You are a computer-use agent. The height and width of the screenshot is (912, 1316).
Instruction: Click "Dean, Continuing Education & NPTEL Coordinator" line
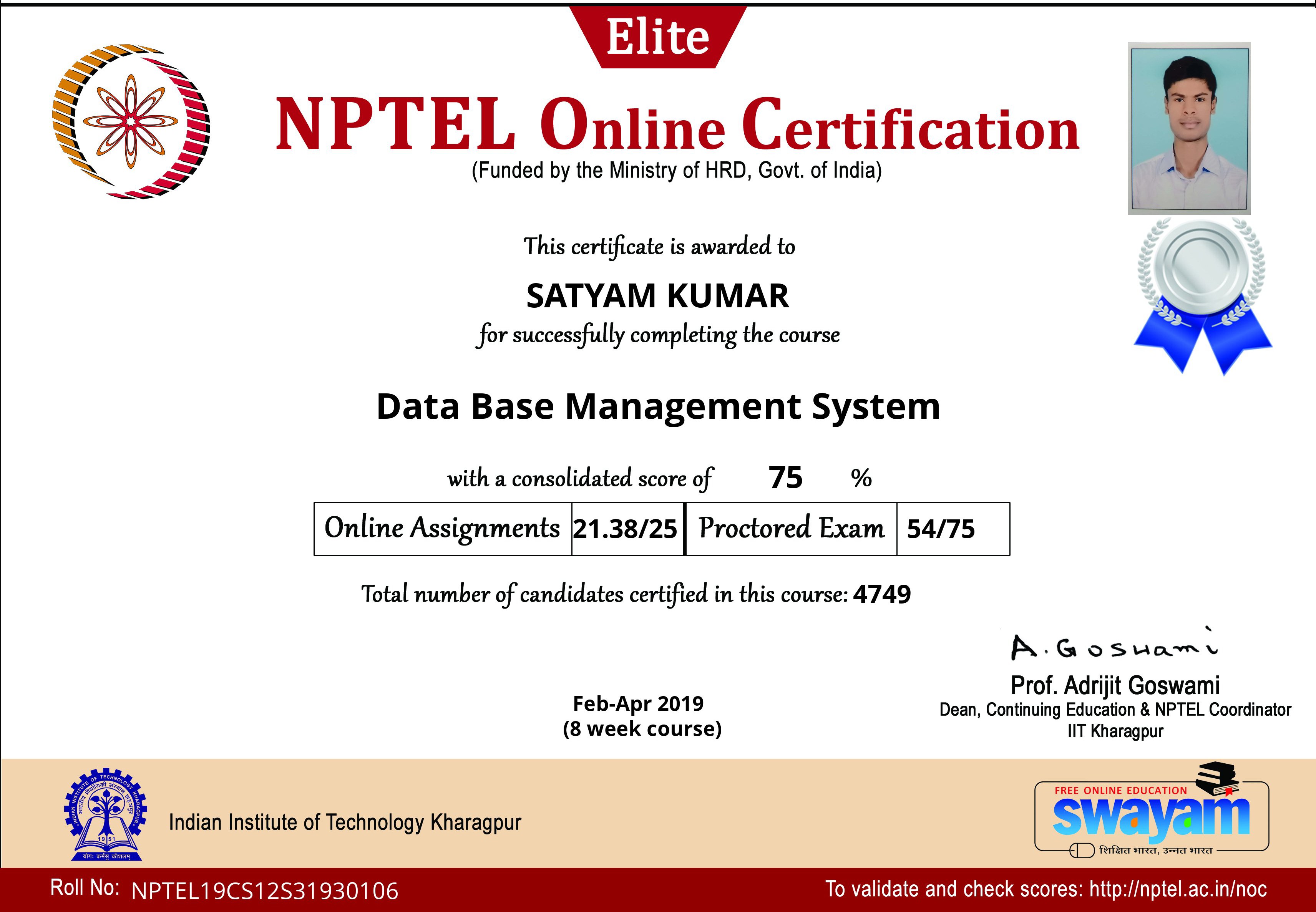point(1115,710)
